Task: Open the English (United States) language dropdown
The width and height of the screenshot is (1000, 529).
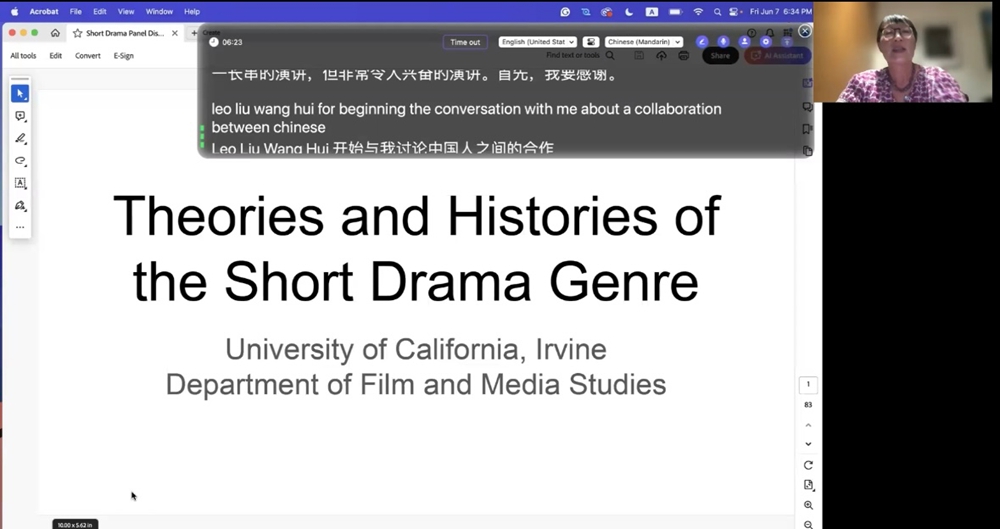Action: (538, 42)
